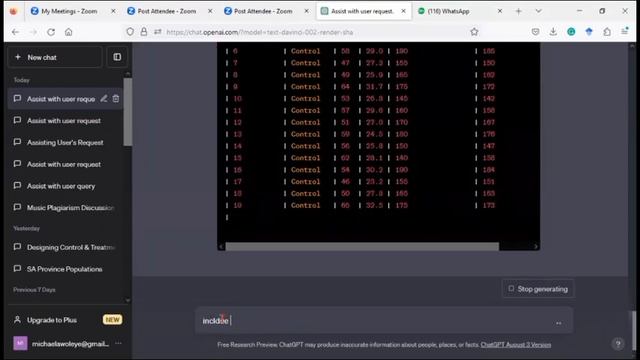
Task: Edit title of selected chat pencil icon
Action: pyautogui.click(x=104, y=99)
